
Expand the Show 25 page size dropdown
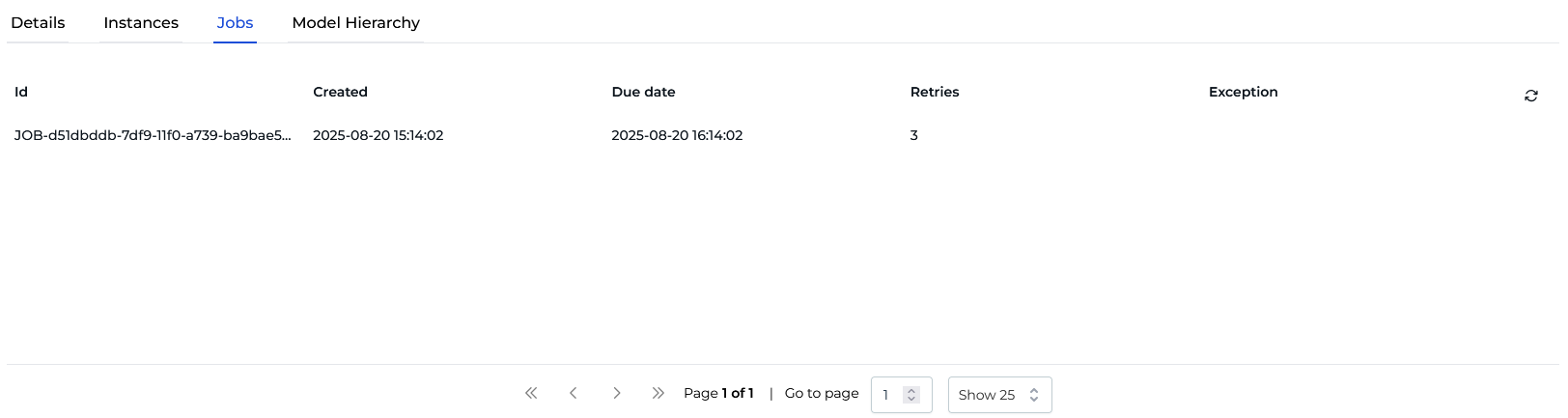pos(999,395)
